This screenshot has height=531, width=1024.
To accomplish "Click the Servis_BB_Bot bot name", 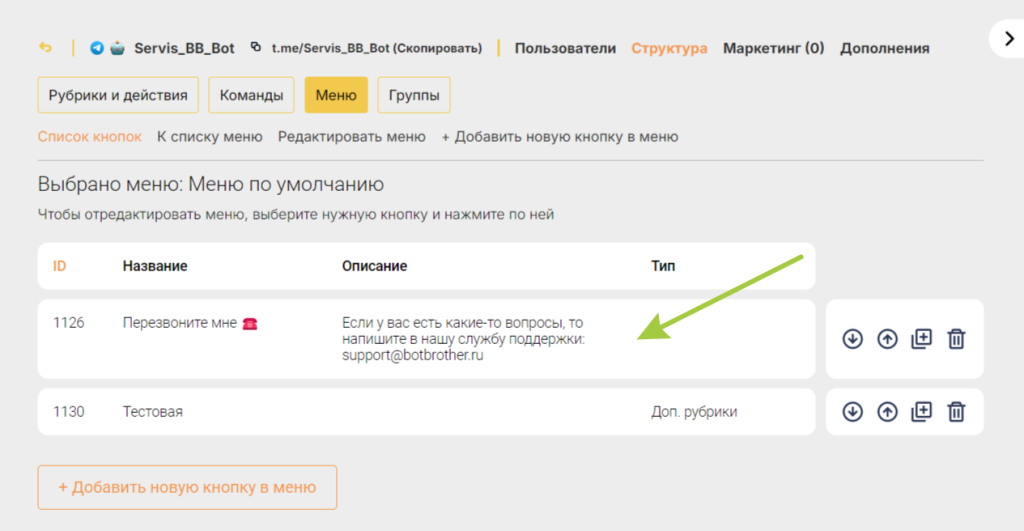I will click(x=184, y=48).
